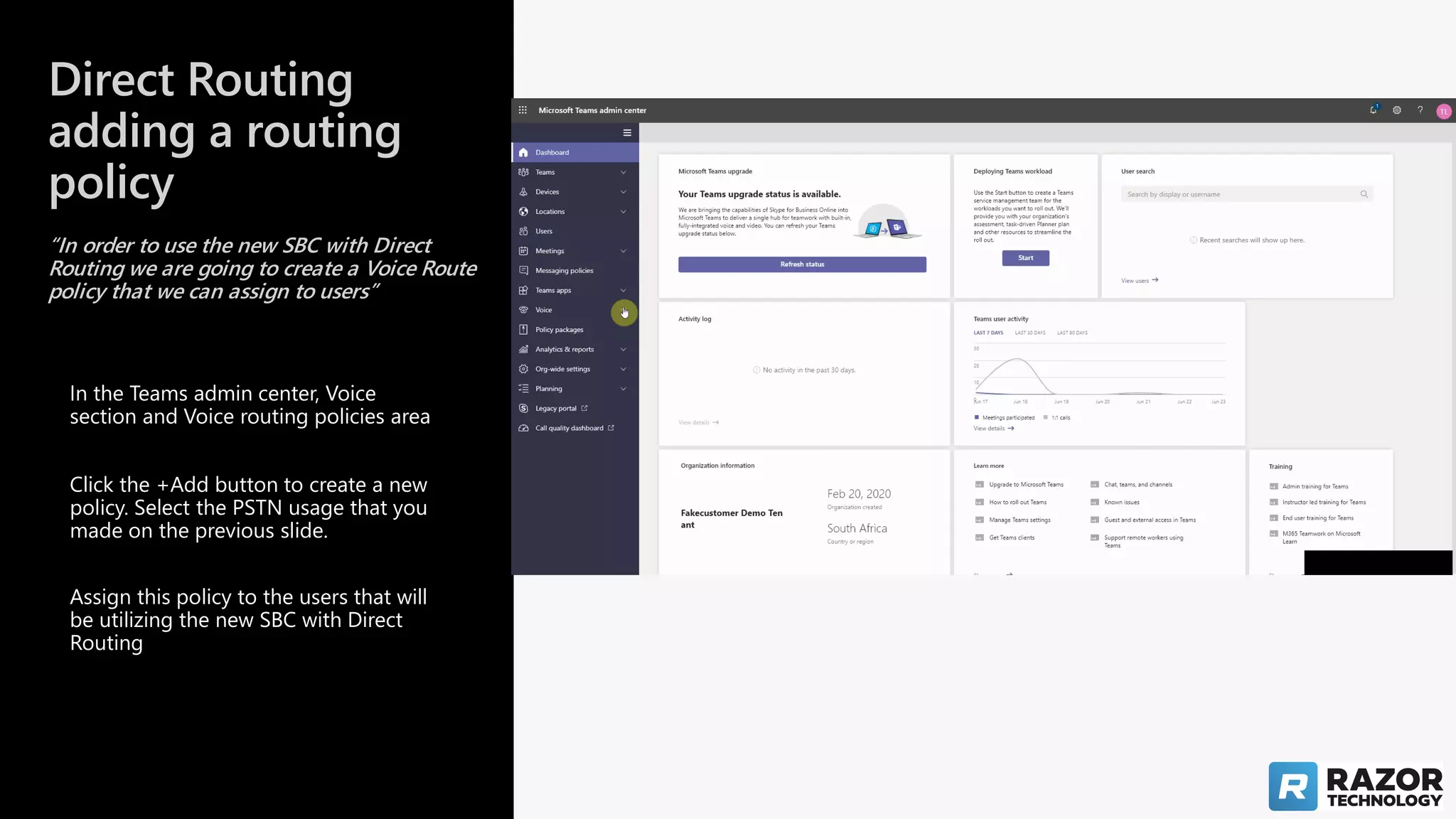This screenshot has height=819, width=1456.
Task: Expand the Meetings menu chevron
Action: [x=623, y=251]
